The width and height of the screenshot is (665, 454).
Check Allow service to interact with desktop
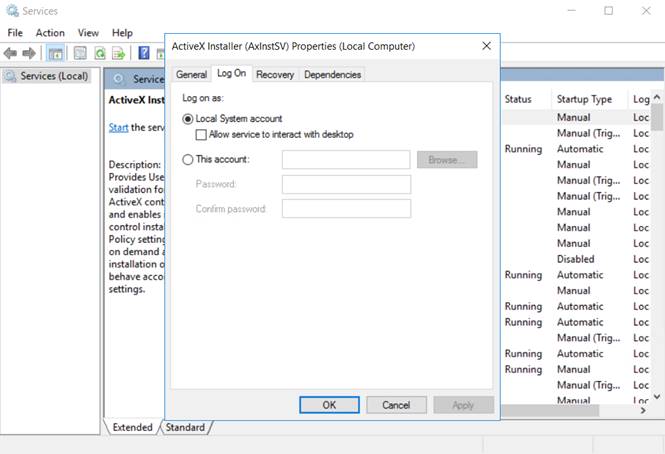(201, 135)
